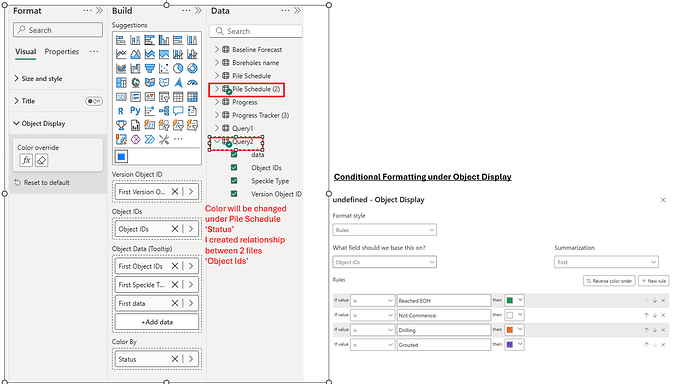Select the treemap visual
690x384 pixels.
121,83
